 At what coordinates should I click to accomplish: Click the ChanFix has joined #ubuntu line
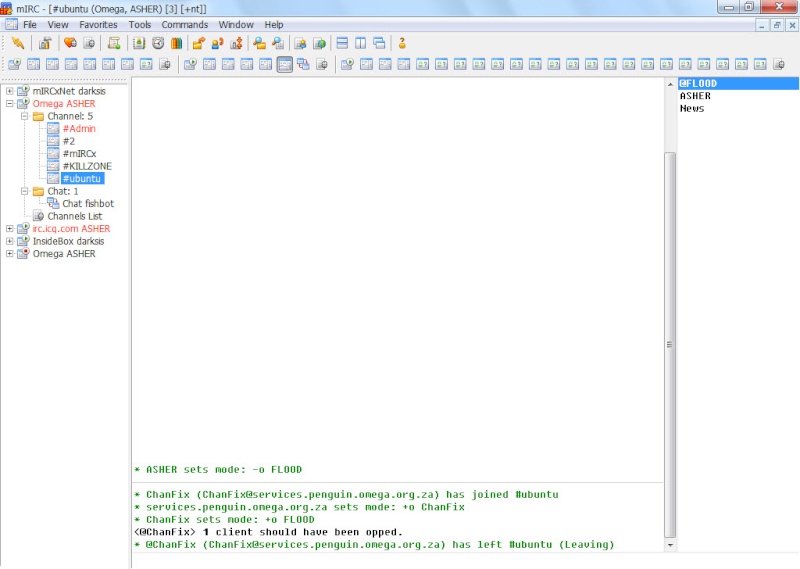tap(346, 494)
